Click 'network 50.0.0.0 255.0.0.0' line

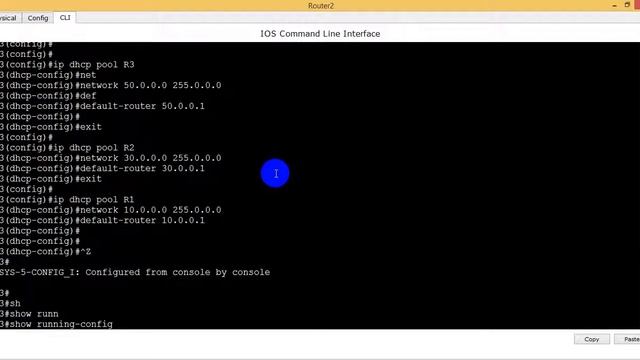[111, 85]
